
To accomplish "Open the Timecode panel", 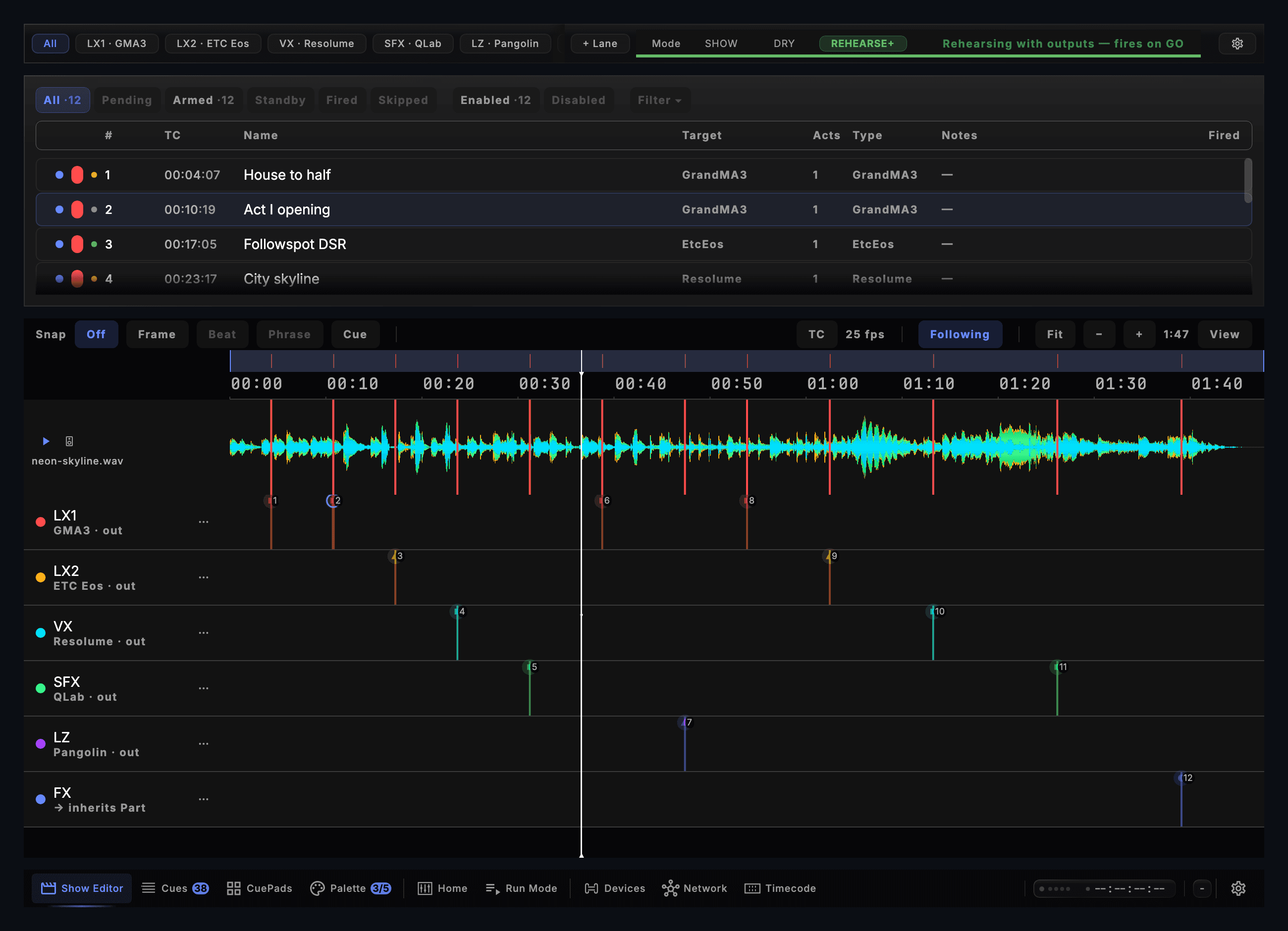I will tap(780, 888).
